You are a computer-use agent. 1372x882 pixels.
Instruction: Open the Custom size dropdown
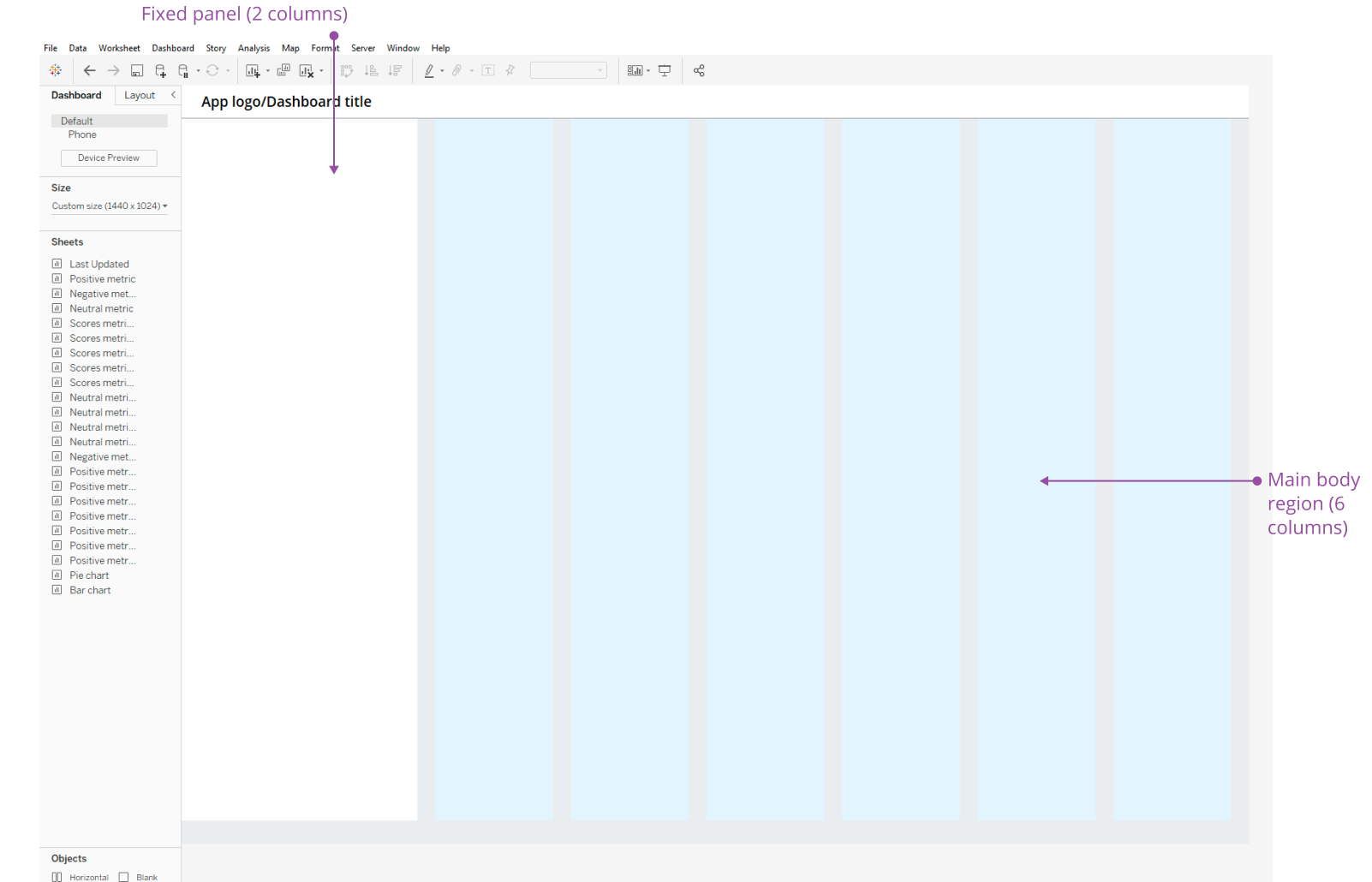tap(109, 206)
